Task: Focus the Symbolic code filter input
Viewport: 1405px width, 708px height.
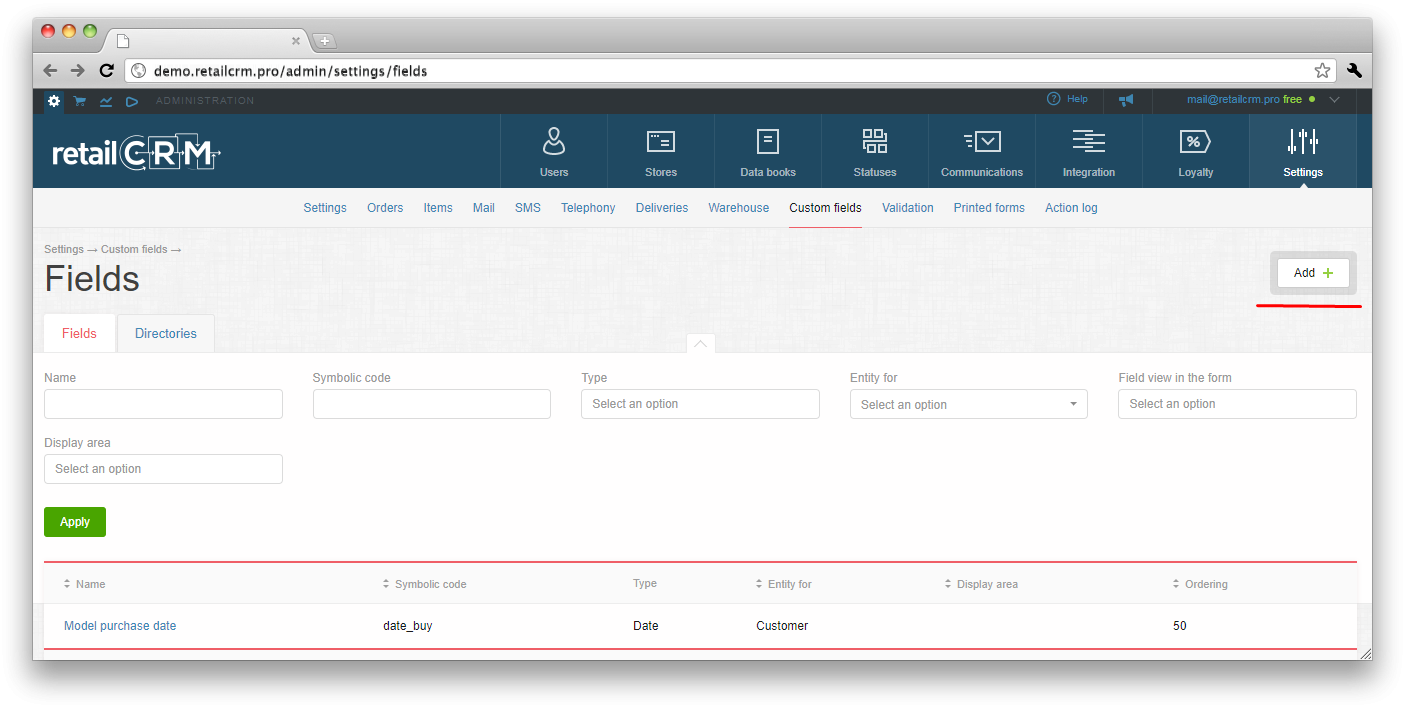Action: click(432, 404)
